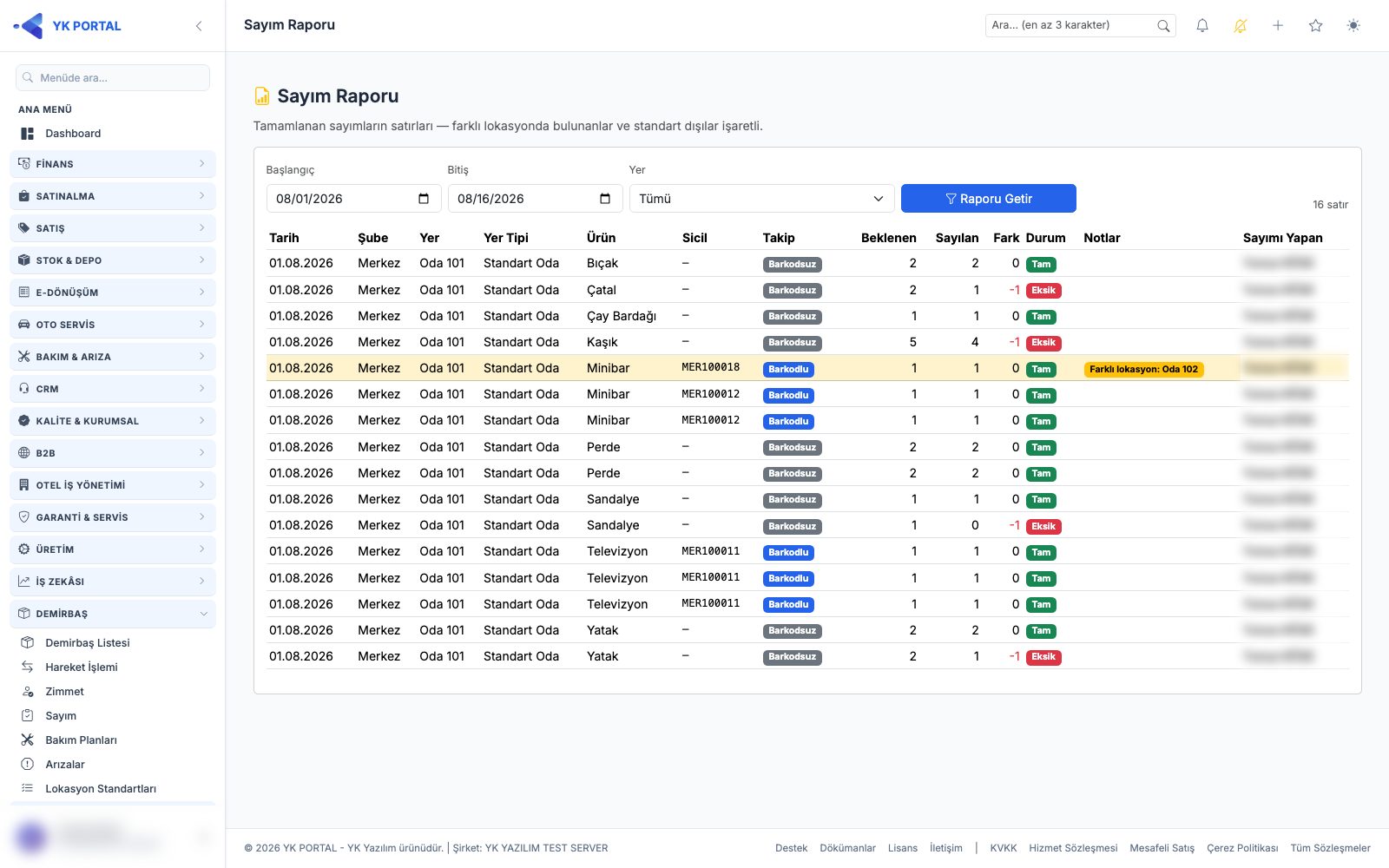Open the KVKK footer link
This screenshot has width=1389, height=868.
[x=1003, y=848]
